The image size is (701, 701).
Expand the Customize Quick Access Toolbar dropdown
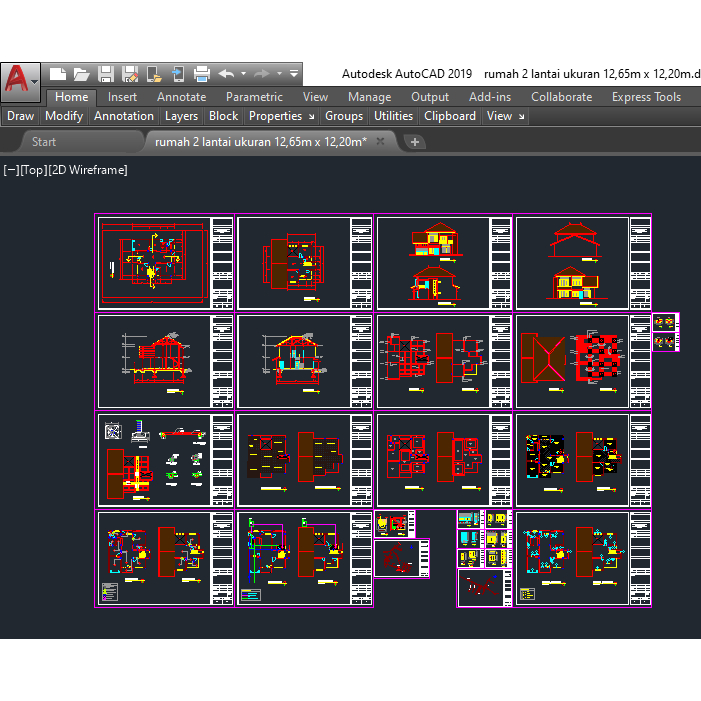click(x=294, y=74)
